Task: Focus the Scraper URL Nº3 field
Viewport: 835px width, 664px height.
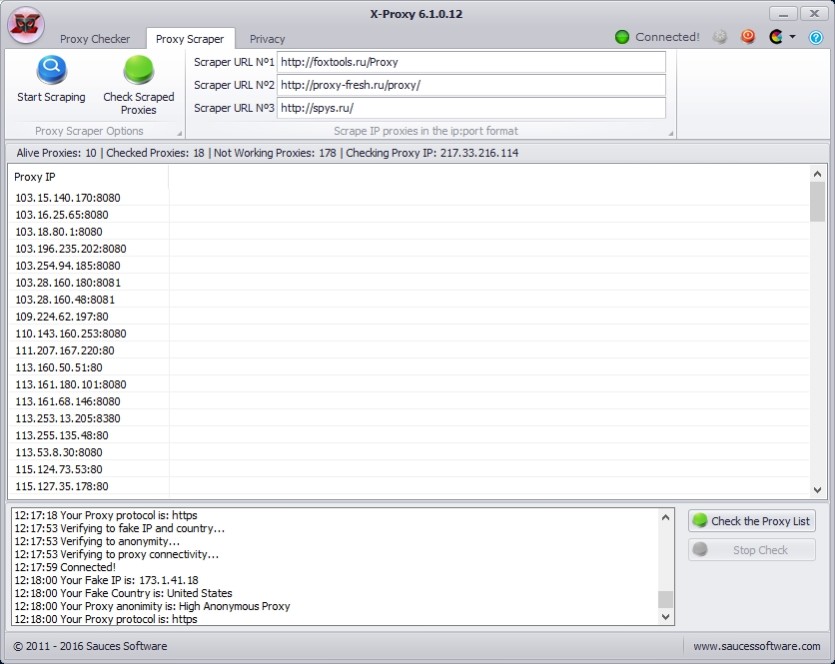Action: 471,108
